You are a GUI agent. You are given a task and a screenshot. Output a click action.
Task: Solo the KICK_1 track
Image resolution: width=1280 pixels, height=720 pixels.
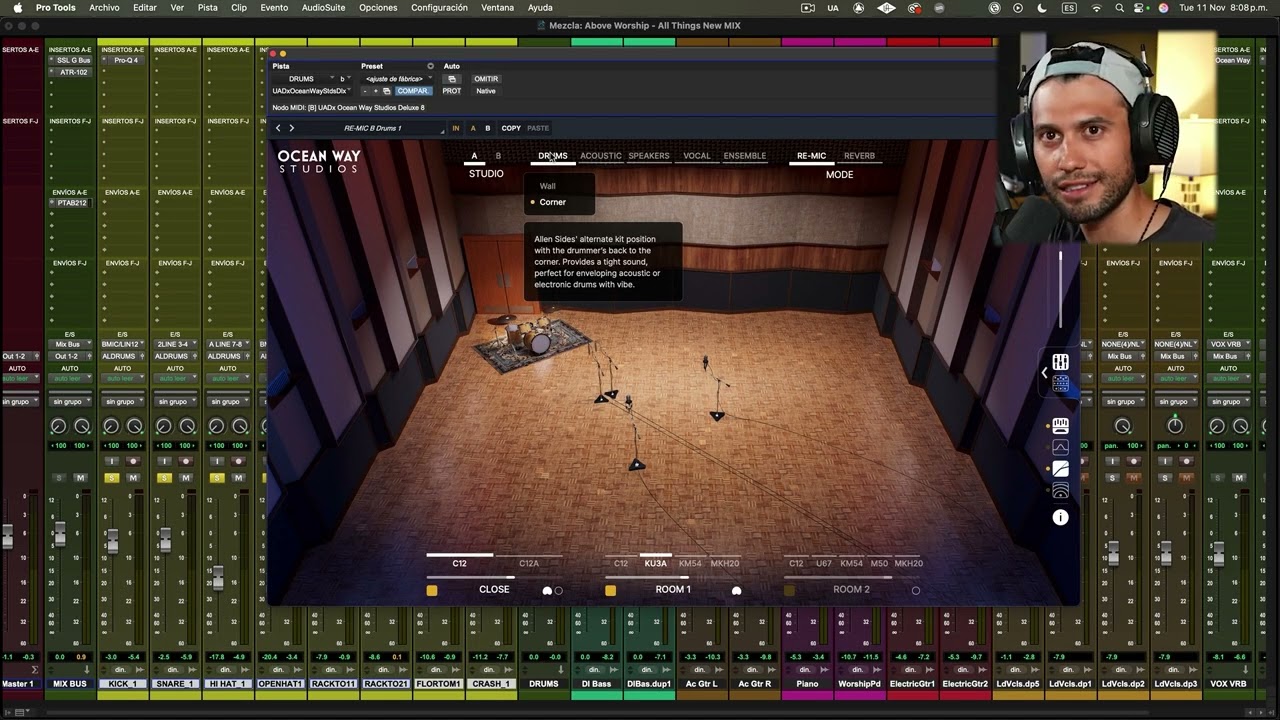click(111, 478)
